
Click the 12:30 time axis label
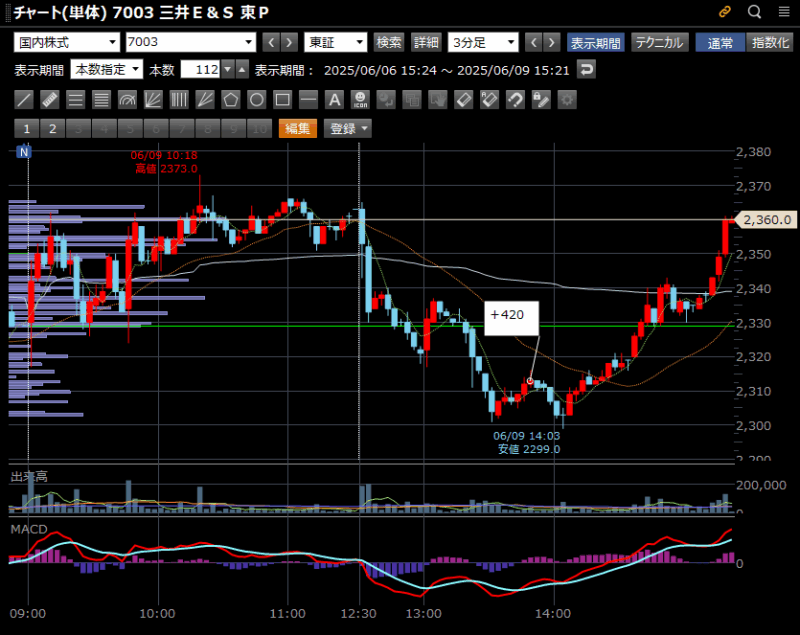pos(359,614)
